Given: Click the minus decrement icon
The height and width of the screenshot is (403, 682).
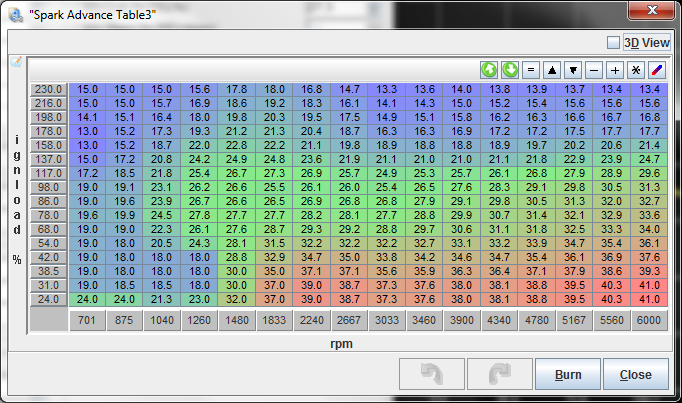Looking at the screenshot, I should click(x=594, y=70).
